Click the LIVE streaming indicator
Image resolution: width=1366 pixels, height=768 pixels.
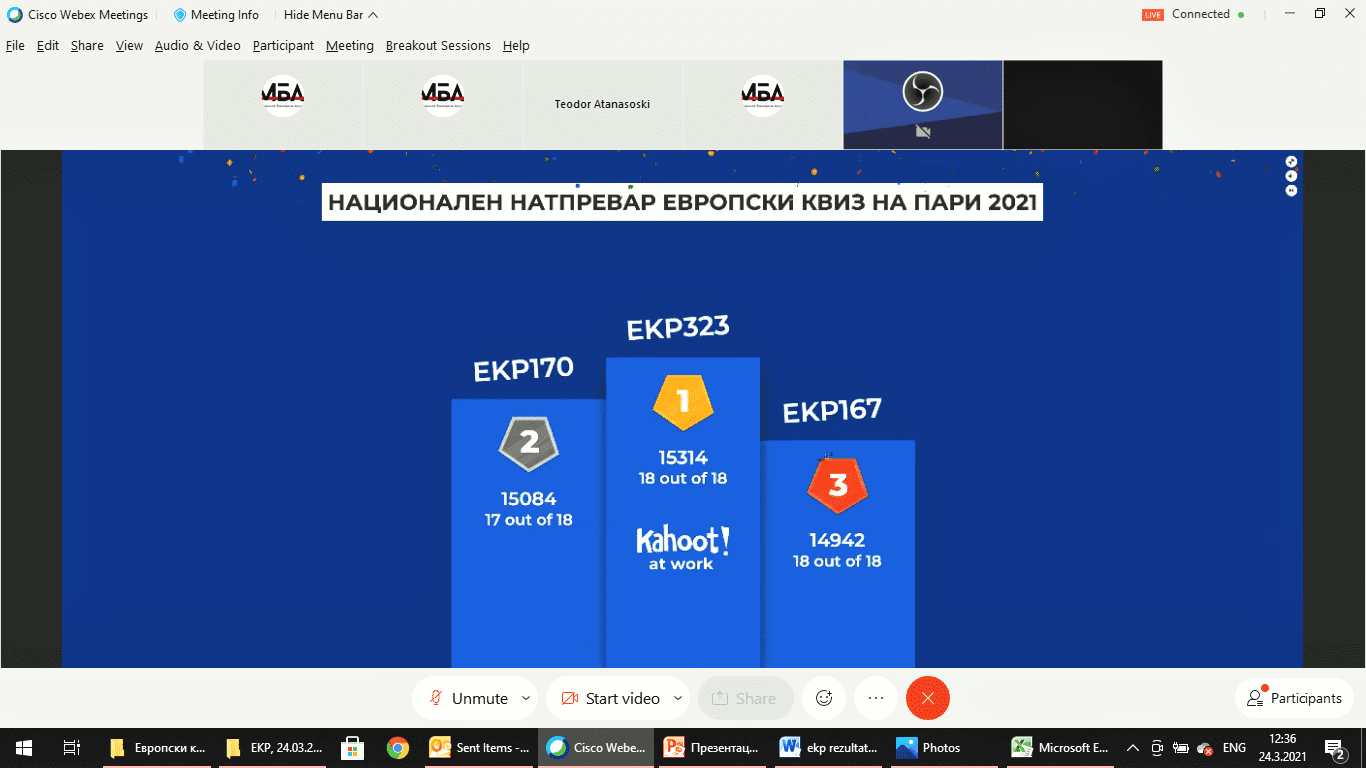click(x=1153, y=15)
